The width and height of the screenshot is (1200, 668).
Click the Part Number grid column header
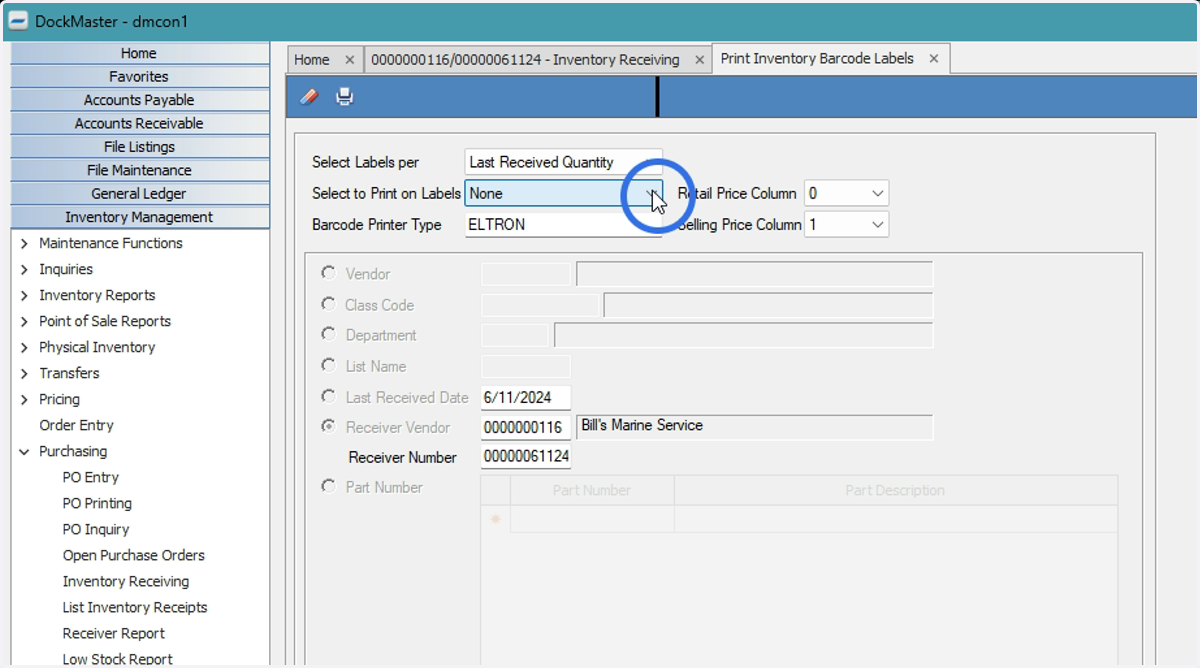click(592, 490)
